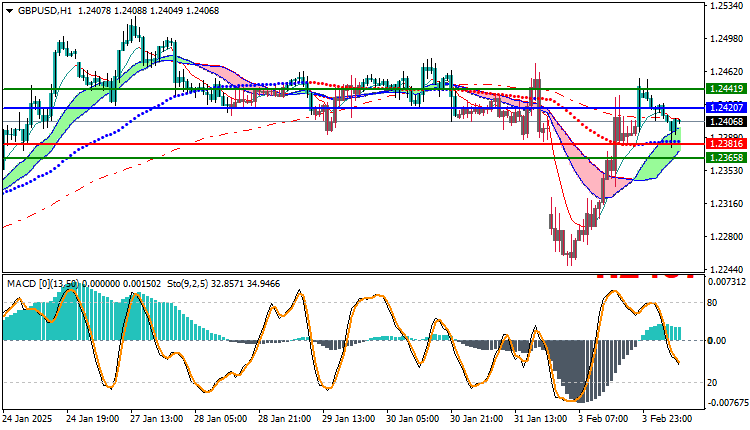Click the 28 Jan 05:00 time axis label

[221, 419]
